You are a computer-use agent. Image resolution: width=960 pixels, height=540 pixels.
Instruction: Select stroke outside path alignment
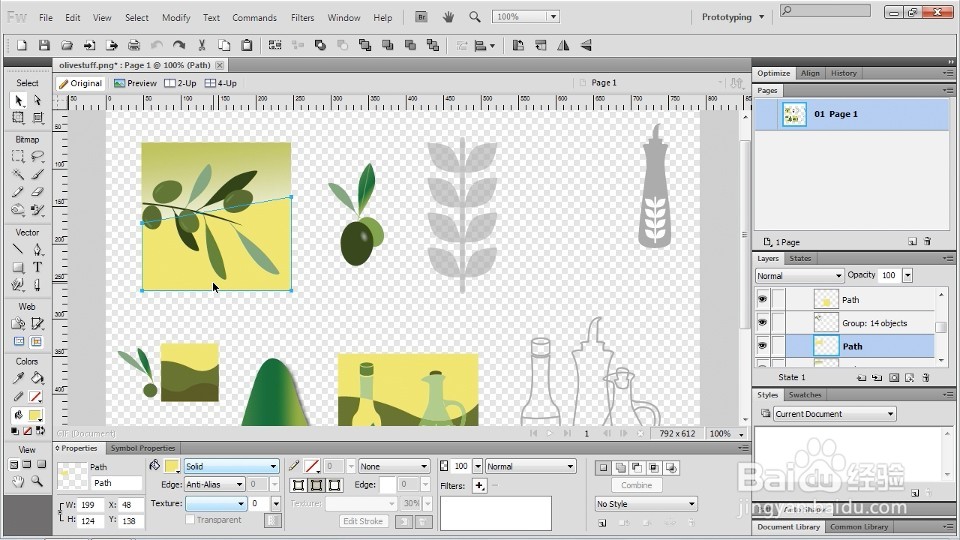point(335,486)
